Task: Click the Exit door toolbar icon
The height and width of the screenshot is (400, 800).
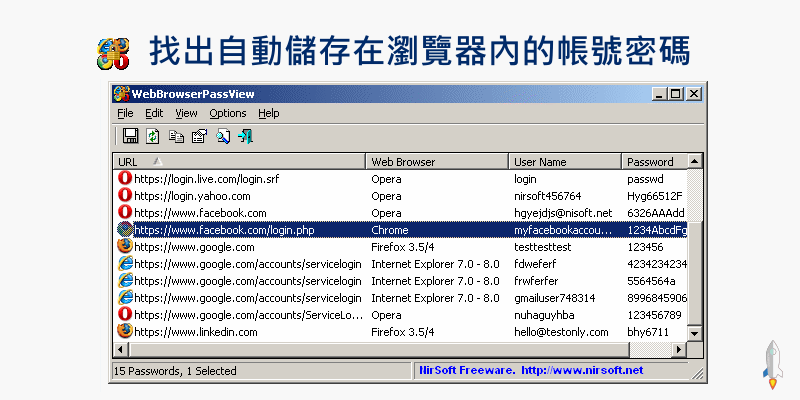Action: coord(245,136)
